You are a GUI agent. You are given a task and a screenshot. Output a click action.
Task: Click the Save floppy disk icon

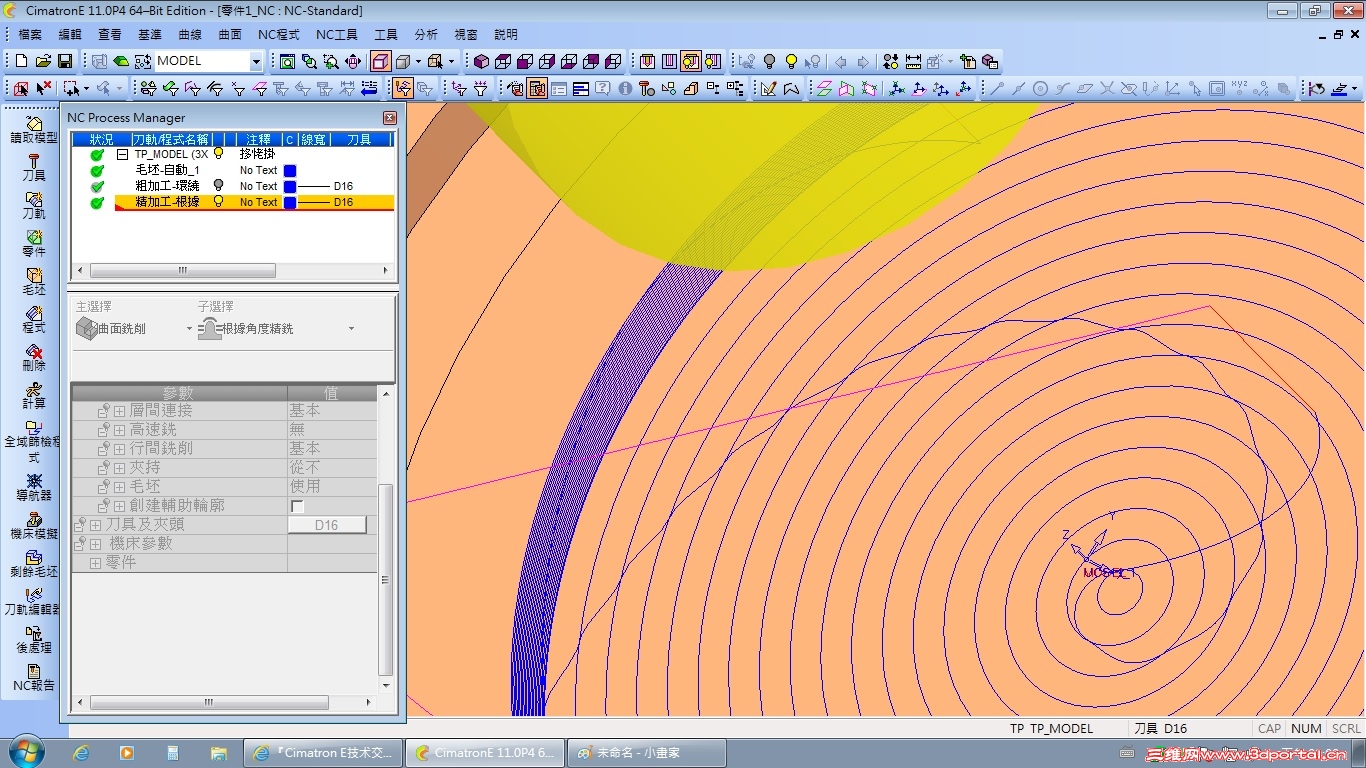65,61
